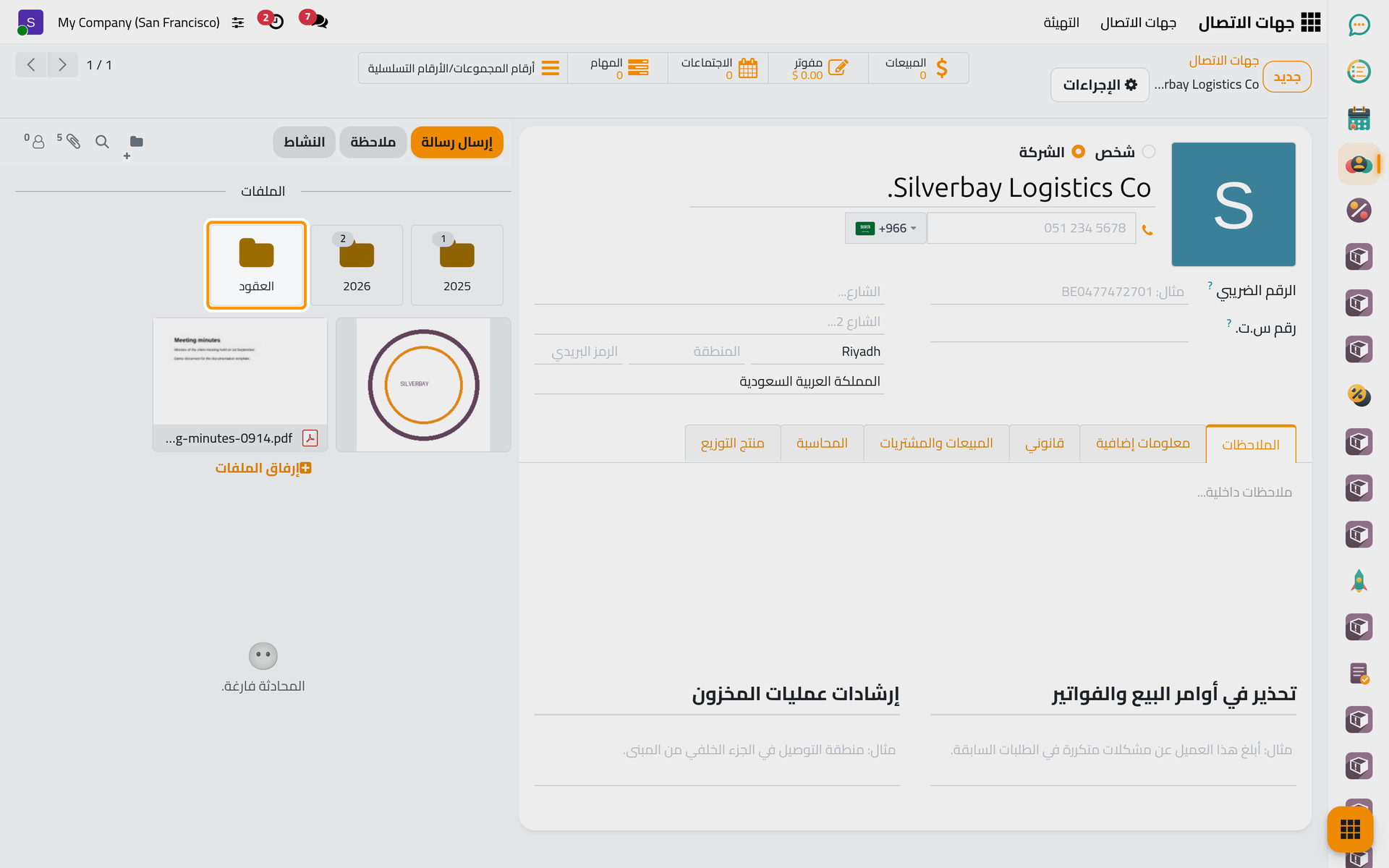Select the الشركة radio button
Viewport: 1389px width, 868px height.
[1079, 152]
